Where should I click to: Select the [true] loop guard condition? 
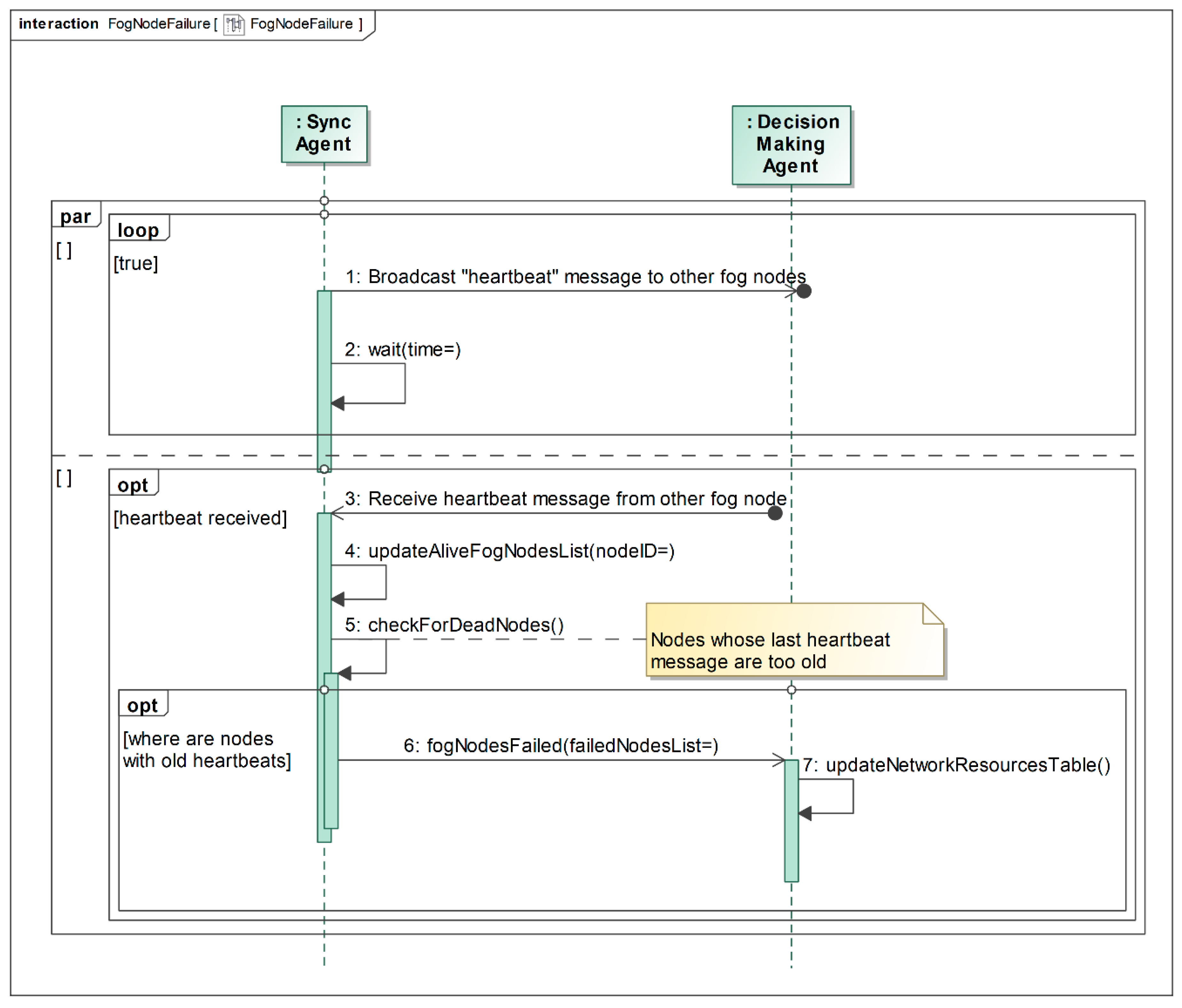[x=136, y=263]
